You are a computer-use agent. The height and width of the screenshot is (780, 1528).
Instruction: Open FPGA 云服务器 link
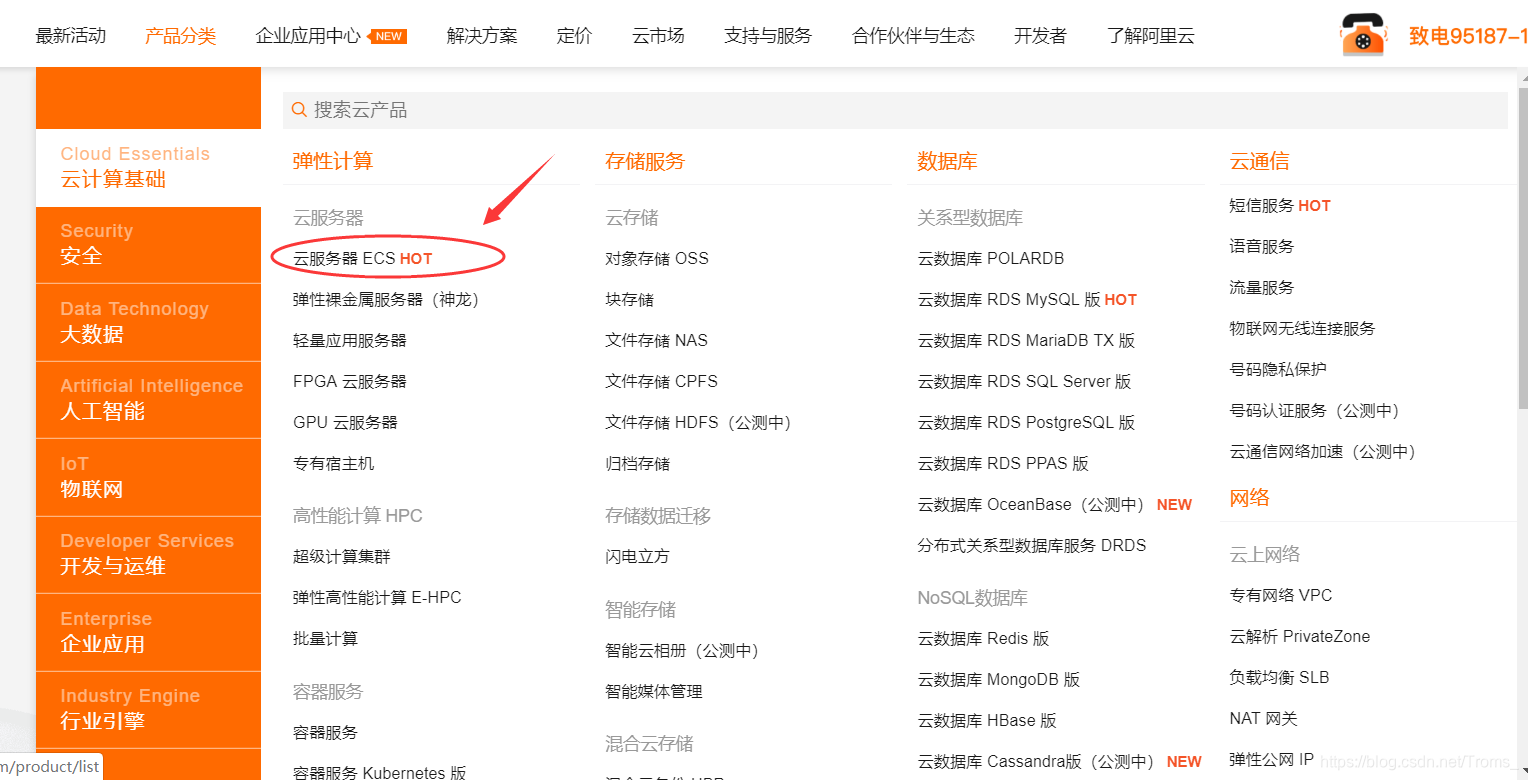pyautogui.click(x=350, y=381)
